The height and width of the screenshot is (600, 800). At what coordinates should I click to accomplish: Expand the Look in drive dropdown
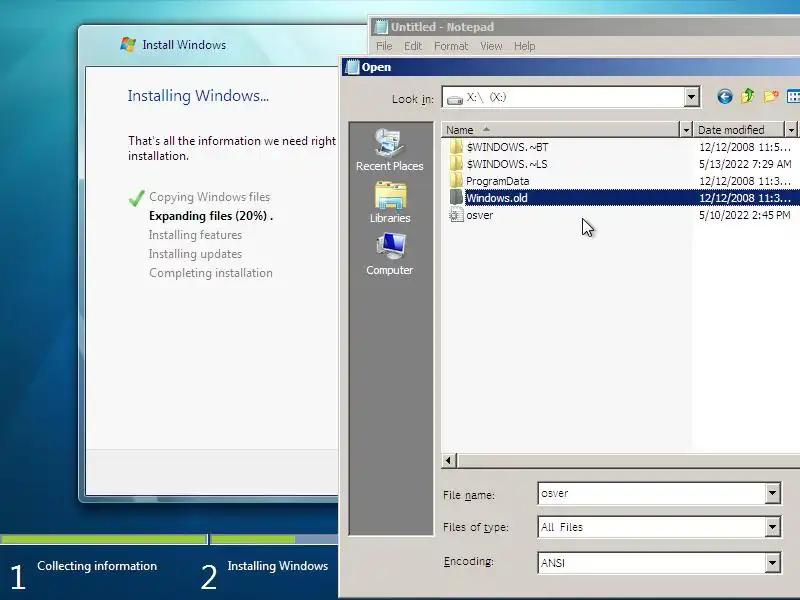click(x=691, y=96)
